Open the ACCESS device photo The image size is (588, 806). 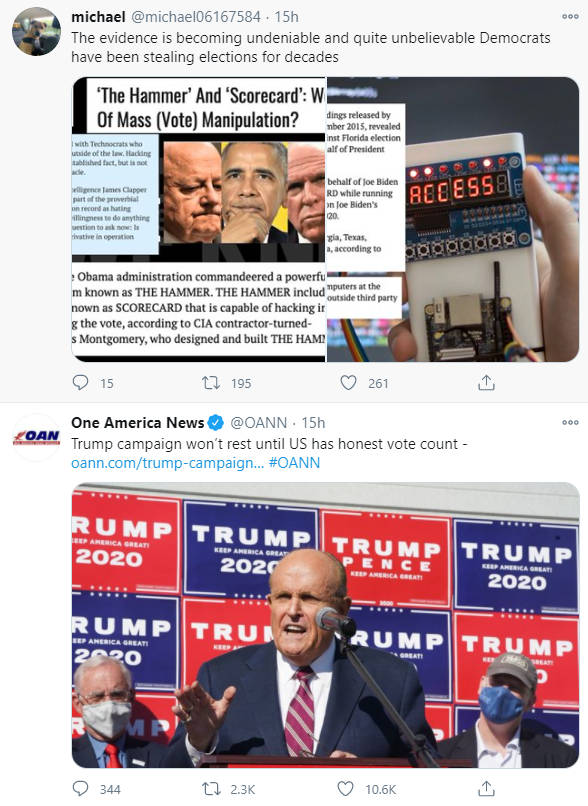pos(453,219)
